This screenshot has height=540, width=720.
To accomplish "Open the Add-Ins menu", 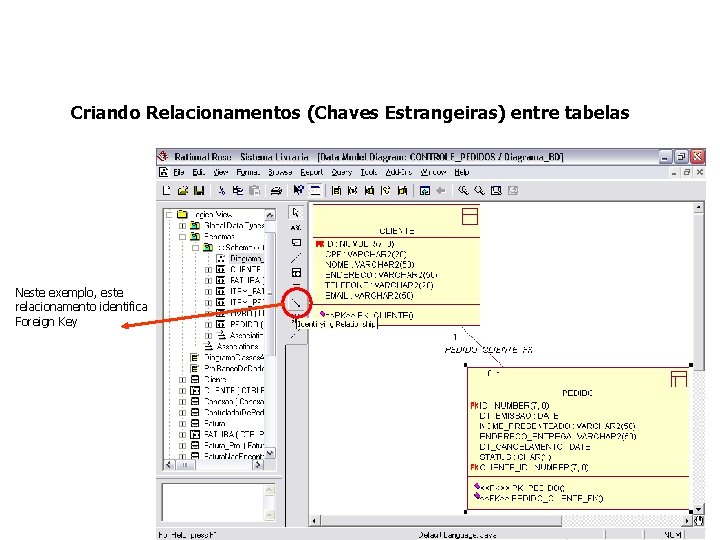I will tap(399, 172).
